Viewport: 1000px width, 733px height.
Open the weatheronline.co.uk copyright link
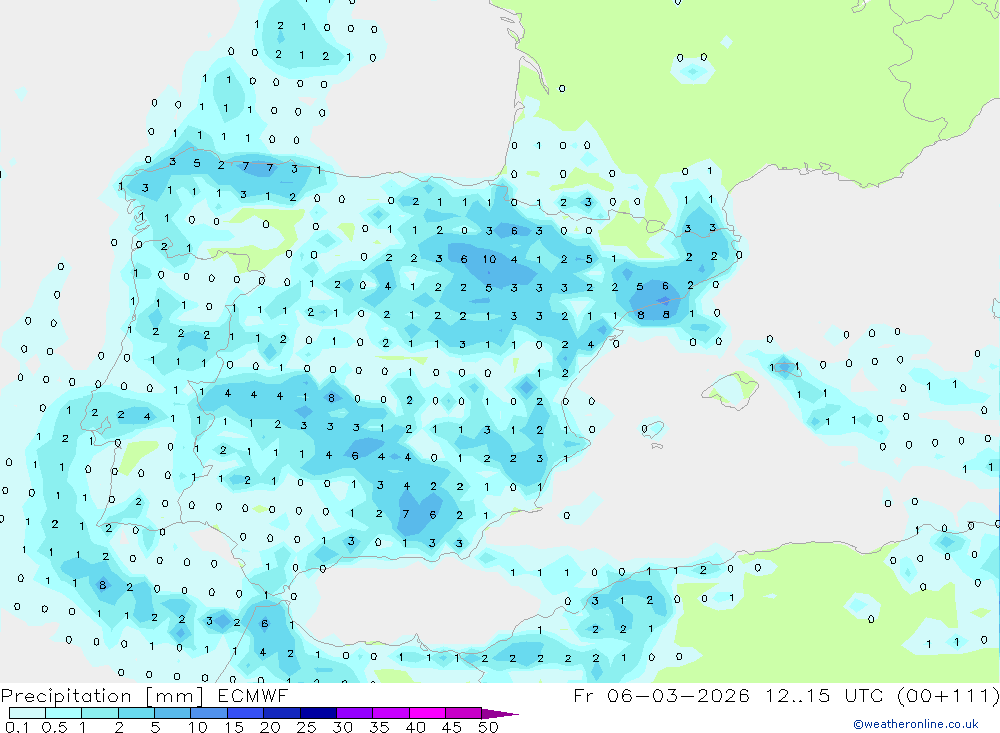point(916,724)
